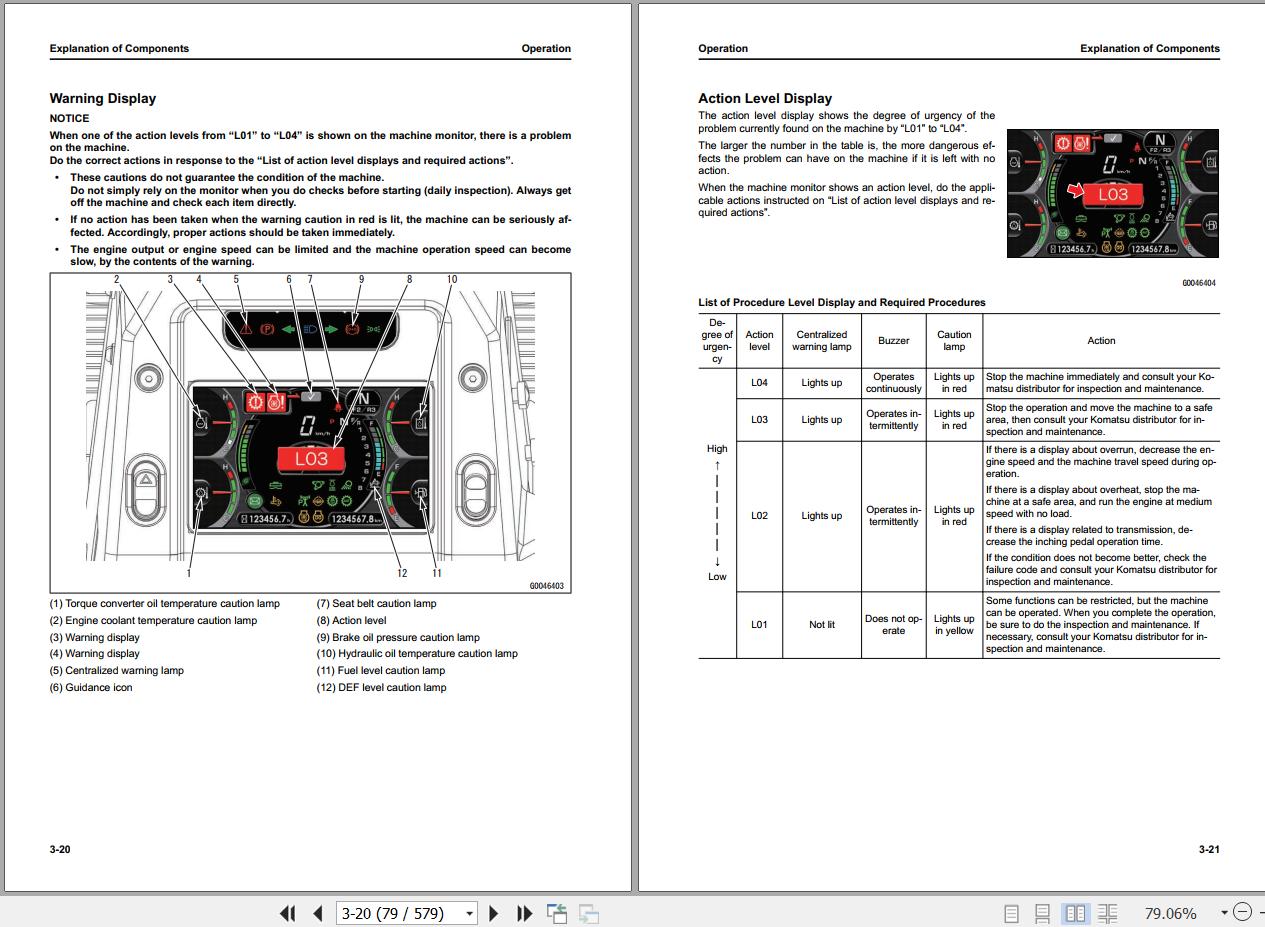Select two pages continuous layout
Screen dimensions: 1265x927
coord(1107,913)
